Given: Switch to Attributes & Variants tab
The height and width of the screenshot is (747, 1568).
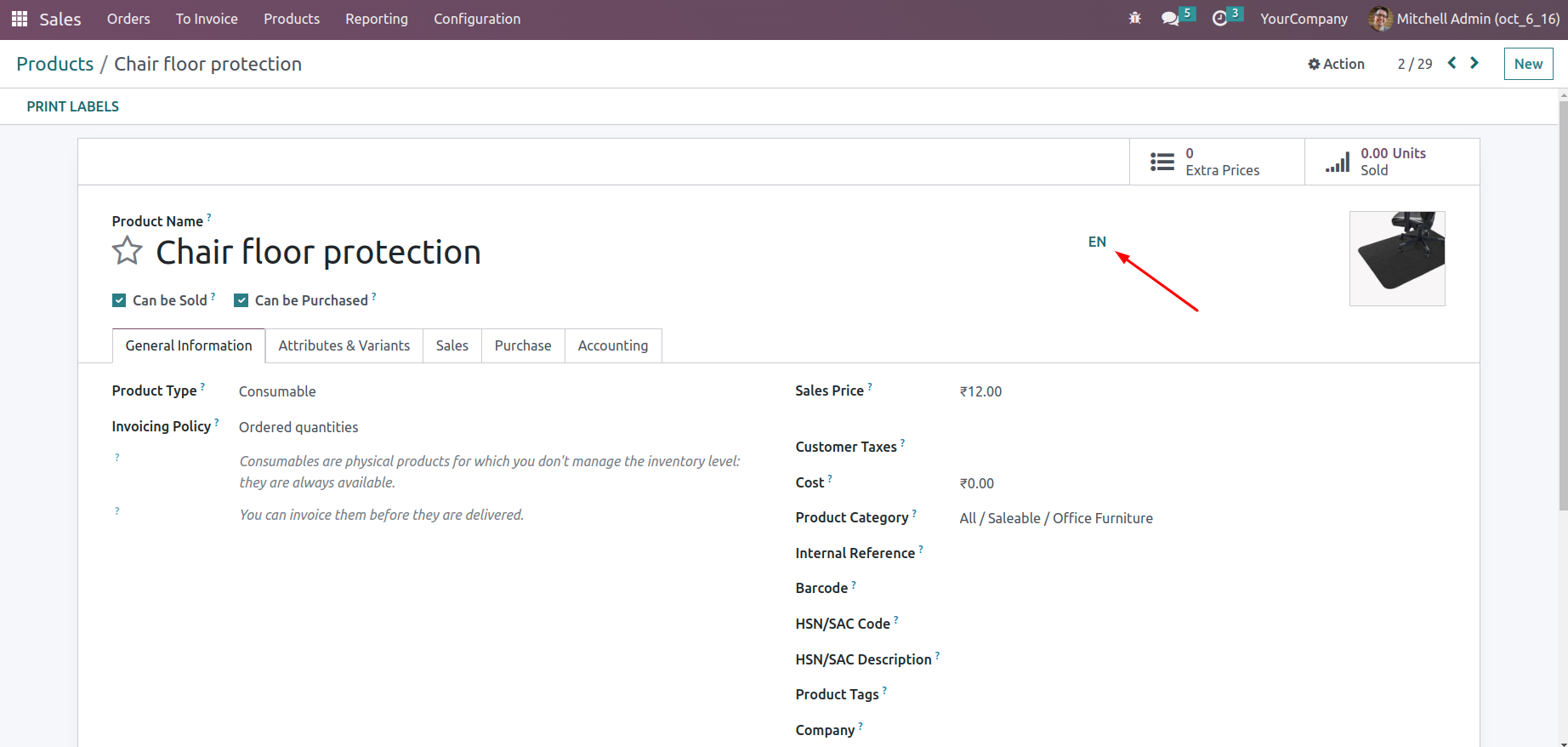Looking at the screenshot, I should pyautogui.click(x=344, y=345).
